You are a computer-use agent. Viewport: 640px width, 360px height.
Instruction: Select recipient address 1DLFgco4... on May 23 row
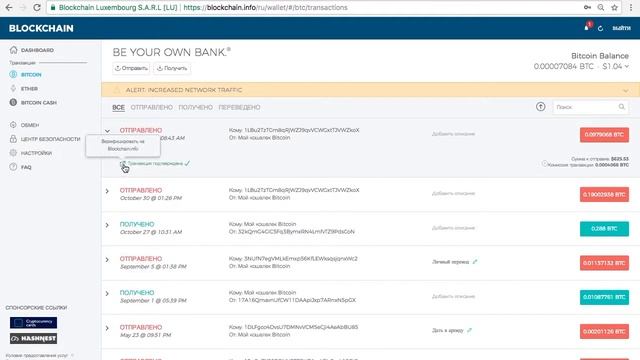pyautogui.click(x=301, y=327)
